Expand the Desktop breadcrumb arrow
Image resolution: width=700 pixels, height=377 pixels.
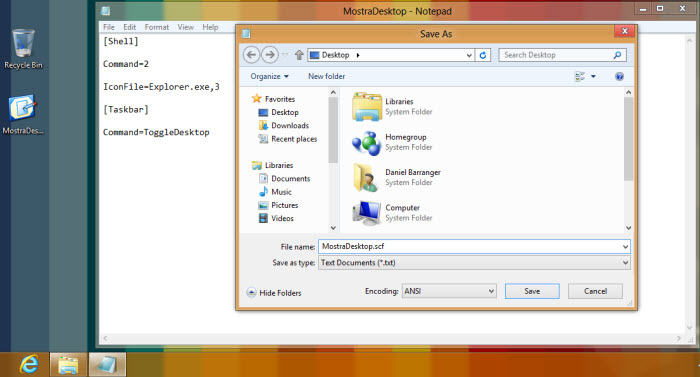pos(358,55)
